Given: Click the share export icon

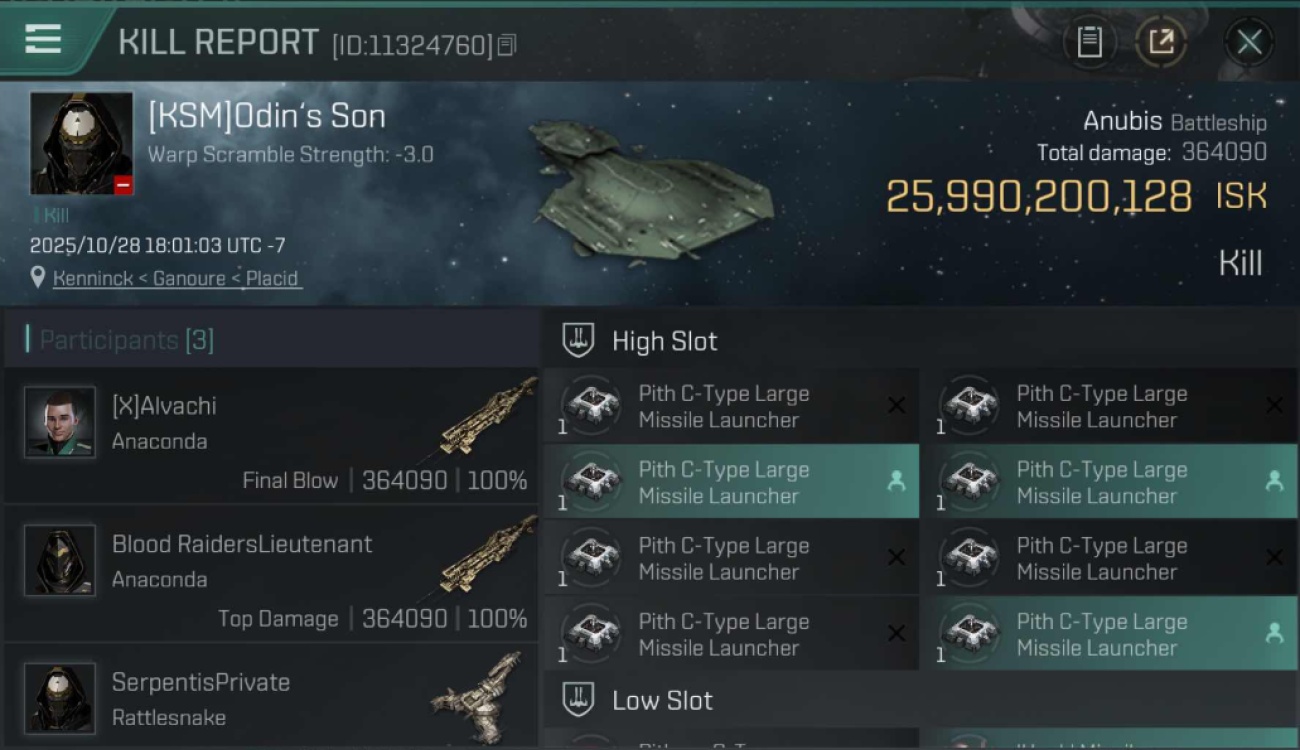Looking at the screenshot, I should [1161, 42].
